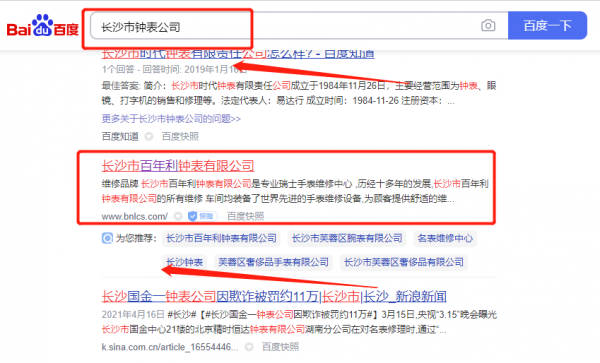The width and height of the screenshot is (600, 363).
Task: Open 更多关于长沙市钟表公司的问题 link
Action: point(171,119)
